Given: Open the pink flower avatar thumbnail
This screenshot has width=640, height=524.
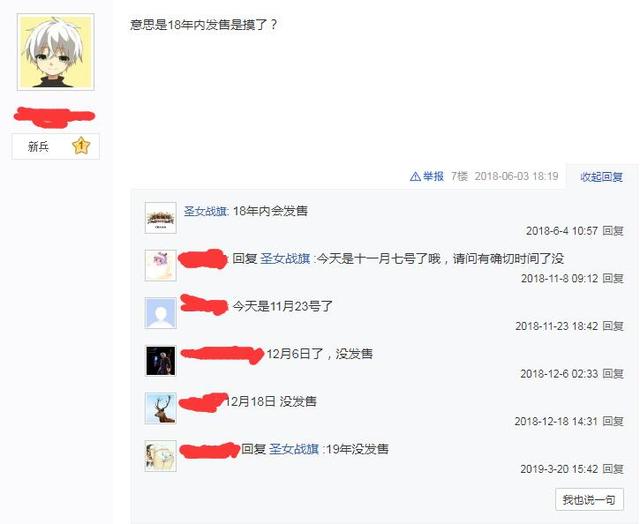Looking at the screenshot, I should point(160,266).
